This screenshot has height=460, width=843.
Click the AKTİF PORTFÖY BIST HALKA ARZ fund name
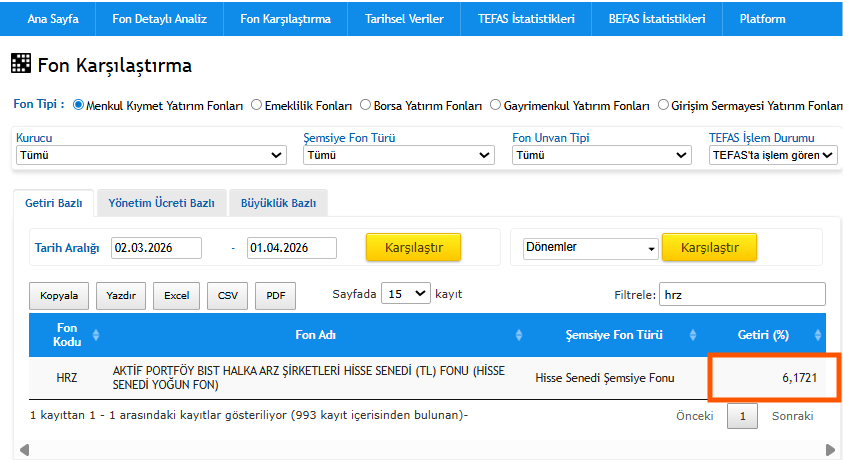point(309,378)
